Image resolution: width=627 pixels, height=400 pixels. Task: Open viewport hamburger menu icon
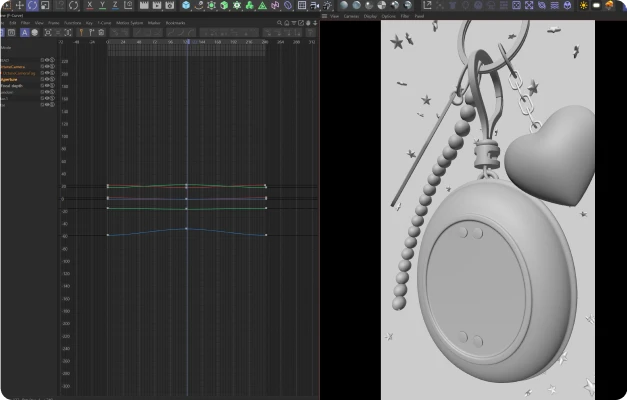pyautogui.click(x=324, y=16)
